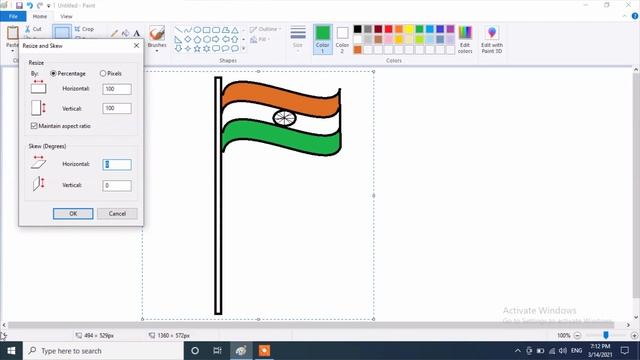Click the Redo arrow icon
Screen dimensions: 640x360
[x=40, y=5]
